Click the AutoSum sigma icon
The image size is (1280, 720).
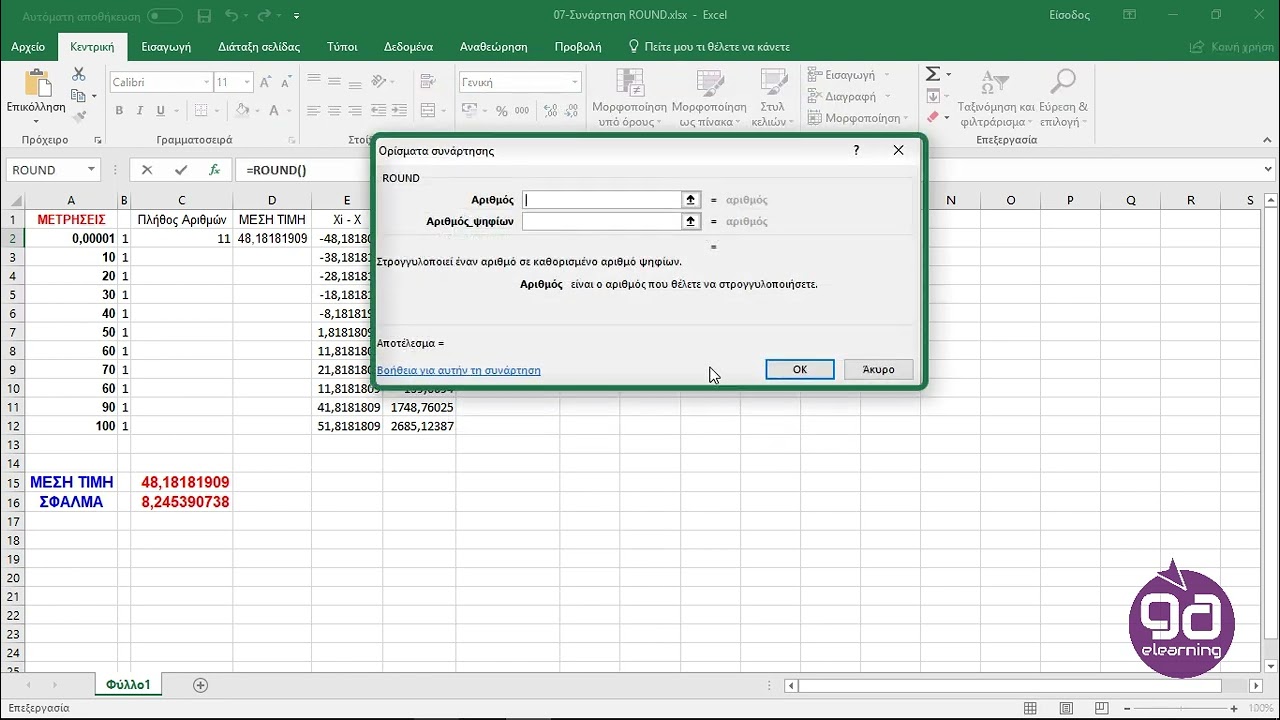tap(932, 75)
